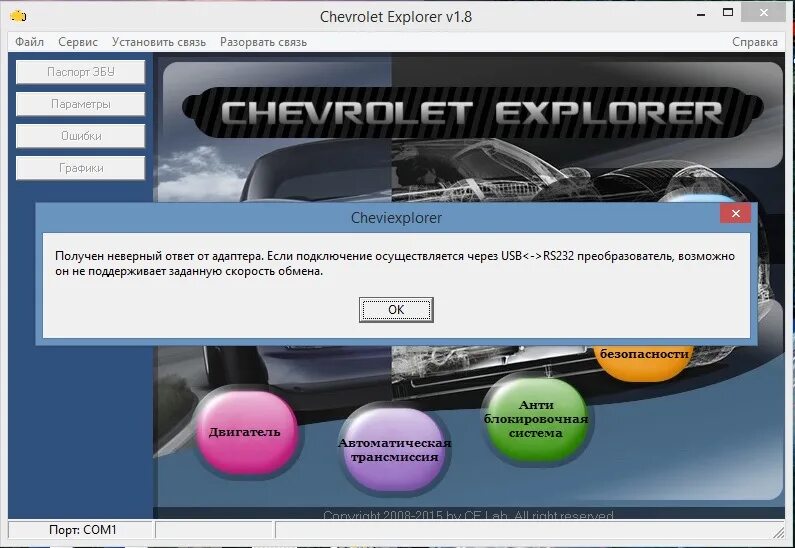
Task: Open the Файл menu
Action: pyautogui.click(x=29, y=42)
